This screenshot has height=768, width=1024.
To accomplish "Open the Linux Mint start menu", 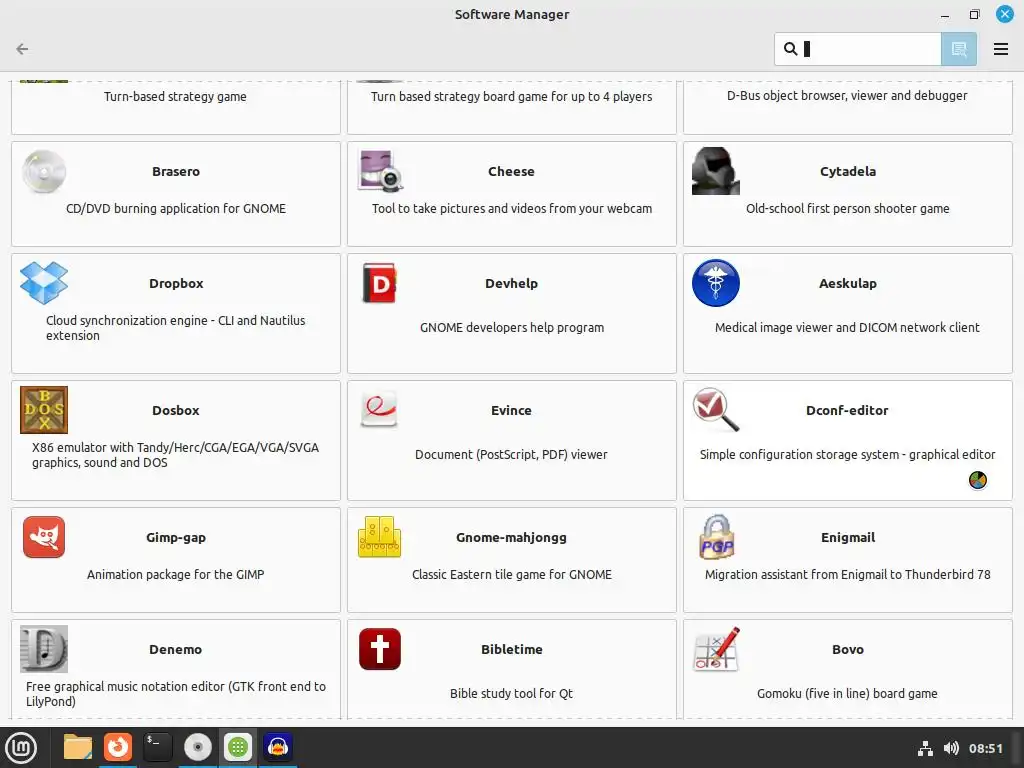I will pos(22,747).
